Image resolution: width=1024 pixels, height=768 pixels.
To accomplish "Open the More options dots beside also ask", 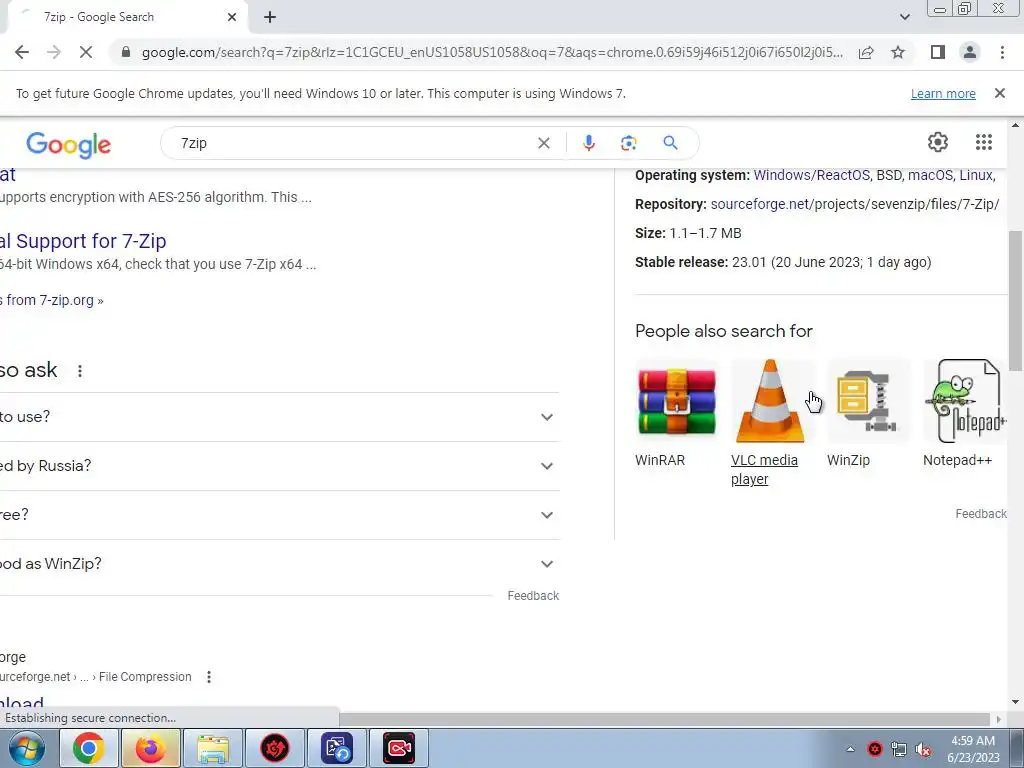I will coord(80,371).
